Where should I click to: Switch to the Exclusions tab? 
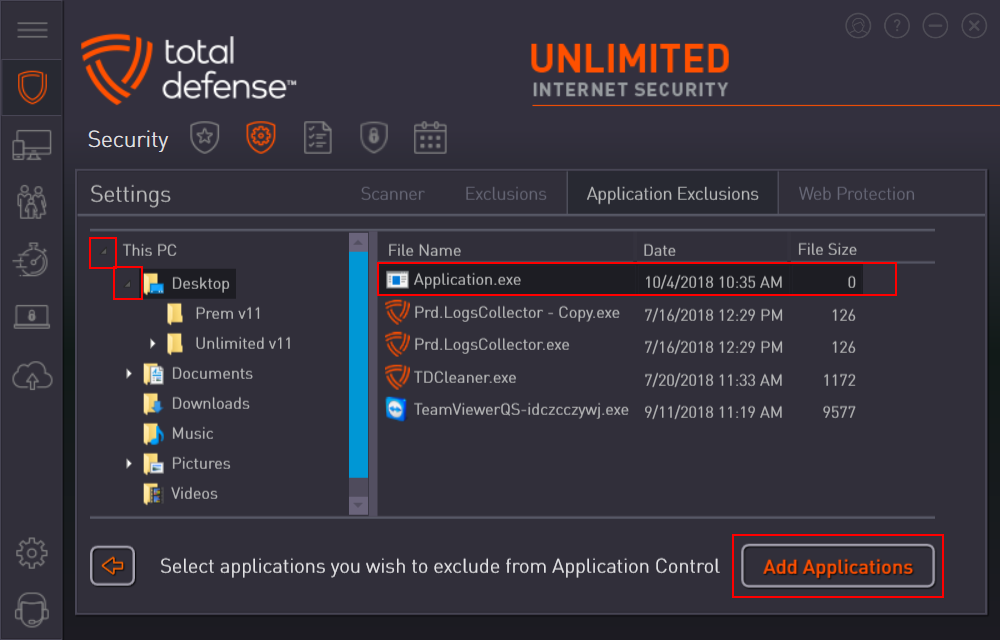coord(506,194)
